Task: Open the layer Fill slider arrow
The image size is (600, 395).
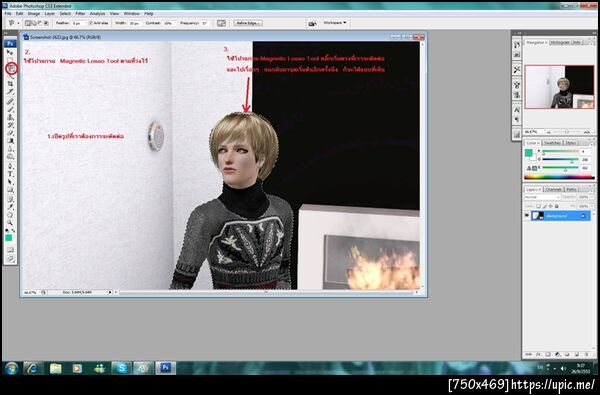Action: click(592, 206)
